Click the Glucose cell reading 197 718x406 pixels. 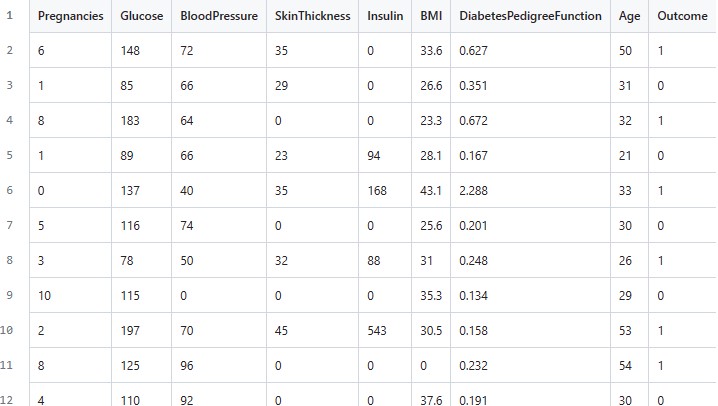tap(131, 331)
